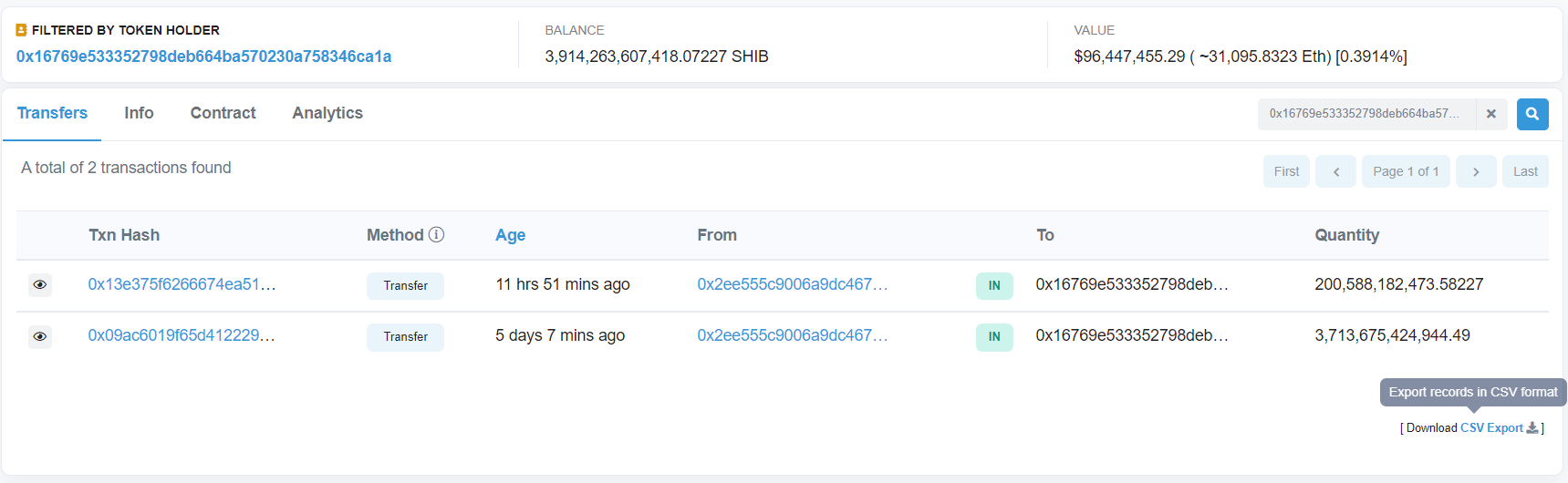Open holder address 0x16769e533352798deb664ba570230a758346ca1a link
The image size is (1568, 483).
203,57
